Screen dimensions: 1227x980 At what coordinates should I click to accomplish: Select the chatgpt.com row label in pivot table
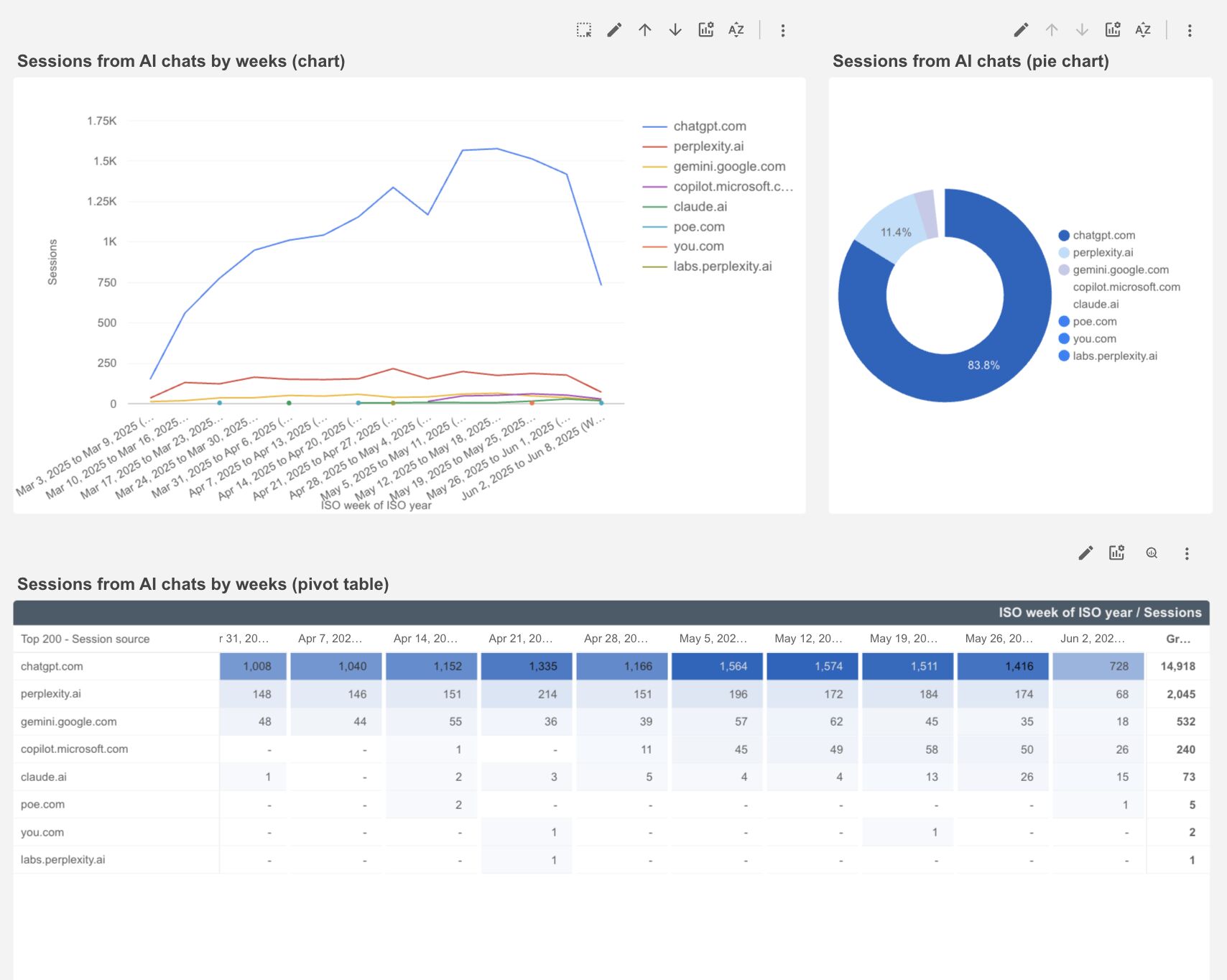[52, 666]
